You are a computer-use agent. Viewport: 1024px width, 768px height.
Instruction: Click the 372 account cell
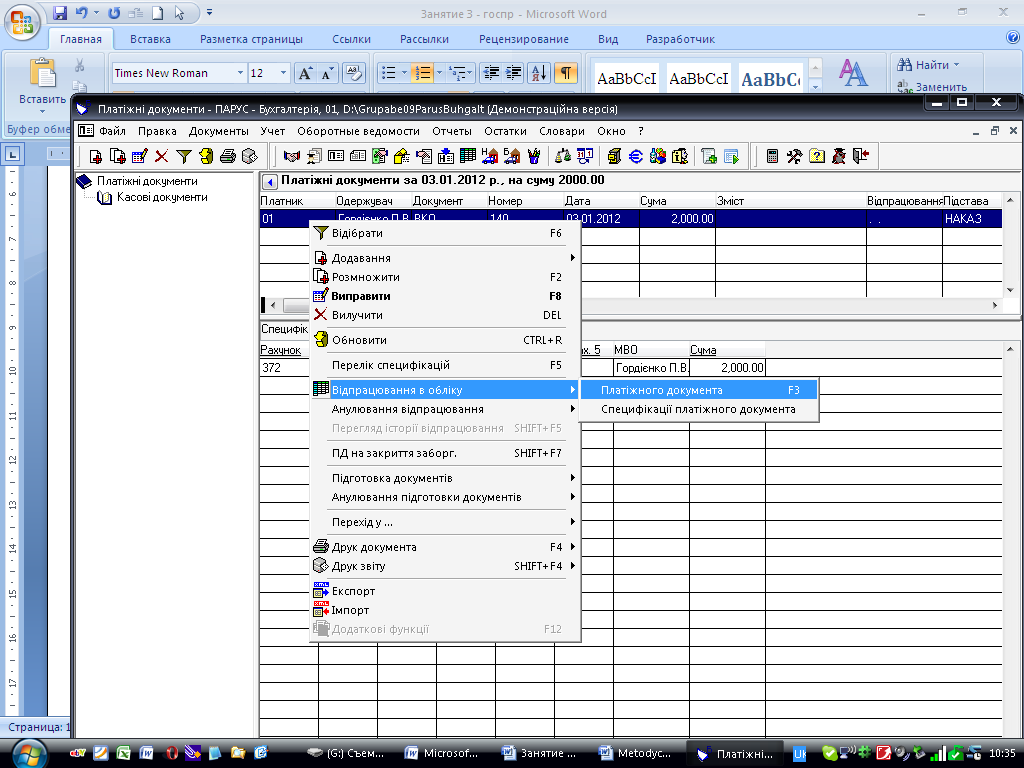(285, 368)
